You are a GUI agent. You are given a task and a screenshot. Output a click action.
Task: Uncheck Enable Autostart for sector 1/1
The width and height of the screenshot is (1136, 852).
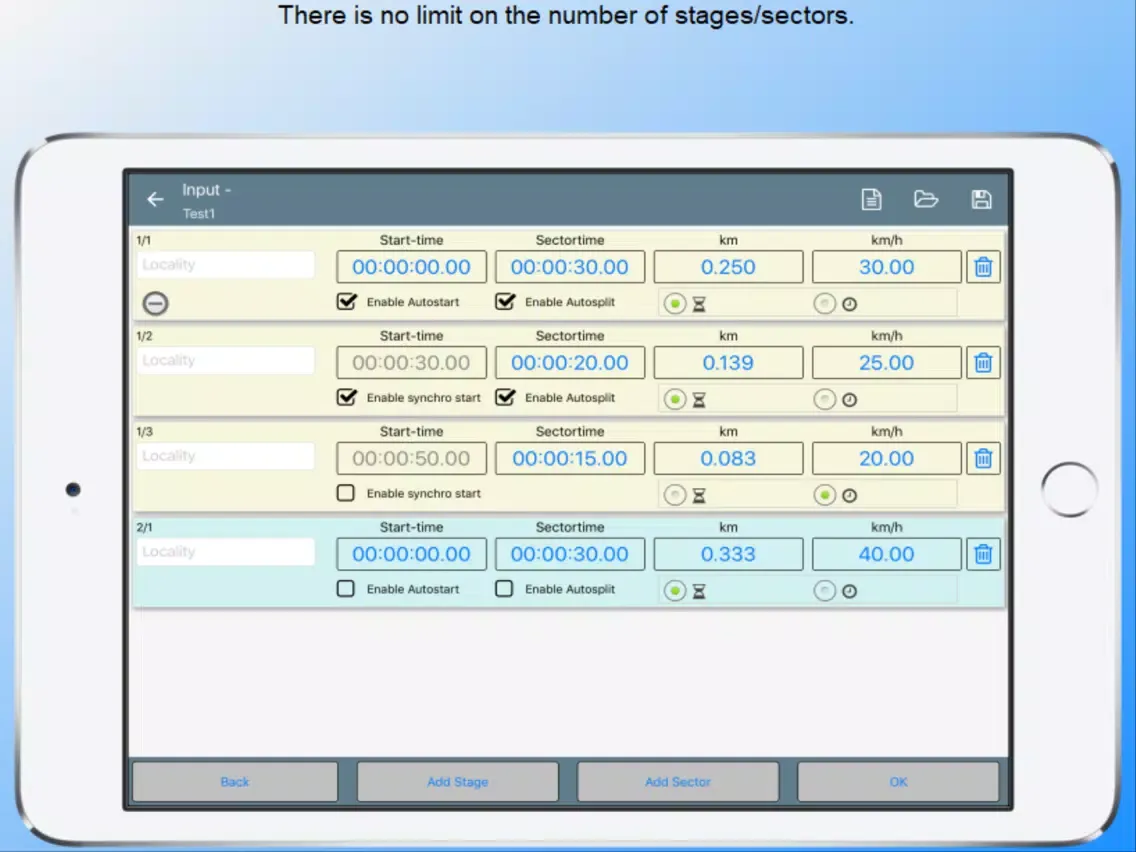pyautogui.click(x=346, y=302)
